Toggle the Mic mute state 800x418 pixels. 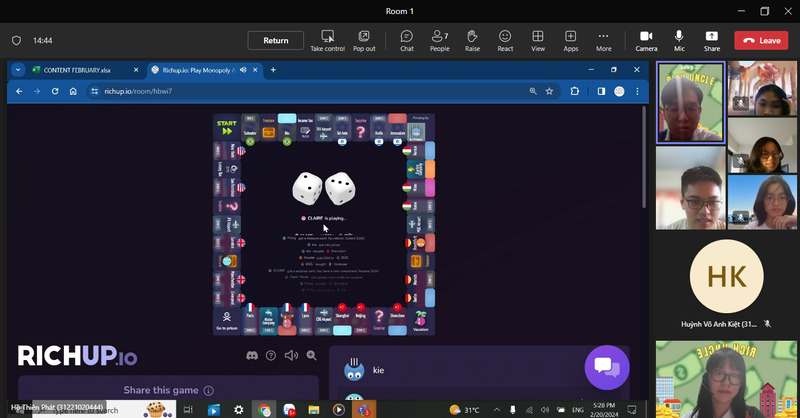pos(679,41)
